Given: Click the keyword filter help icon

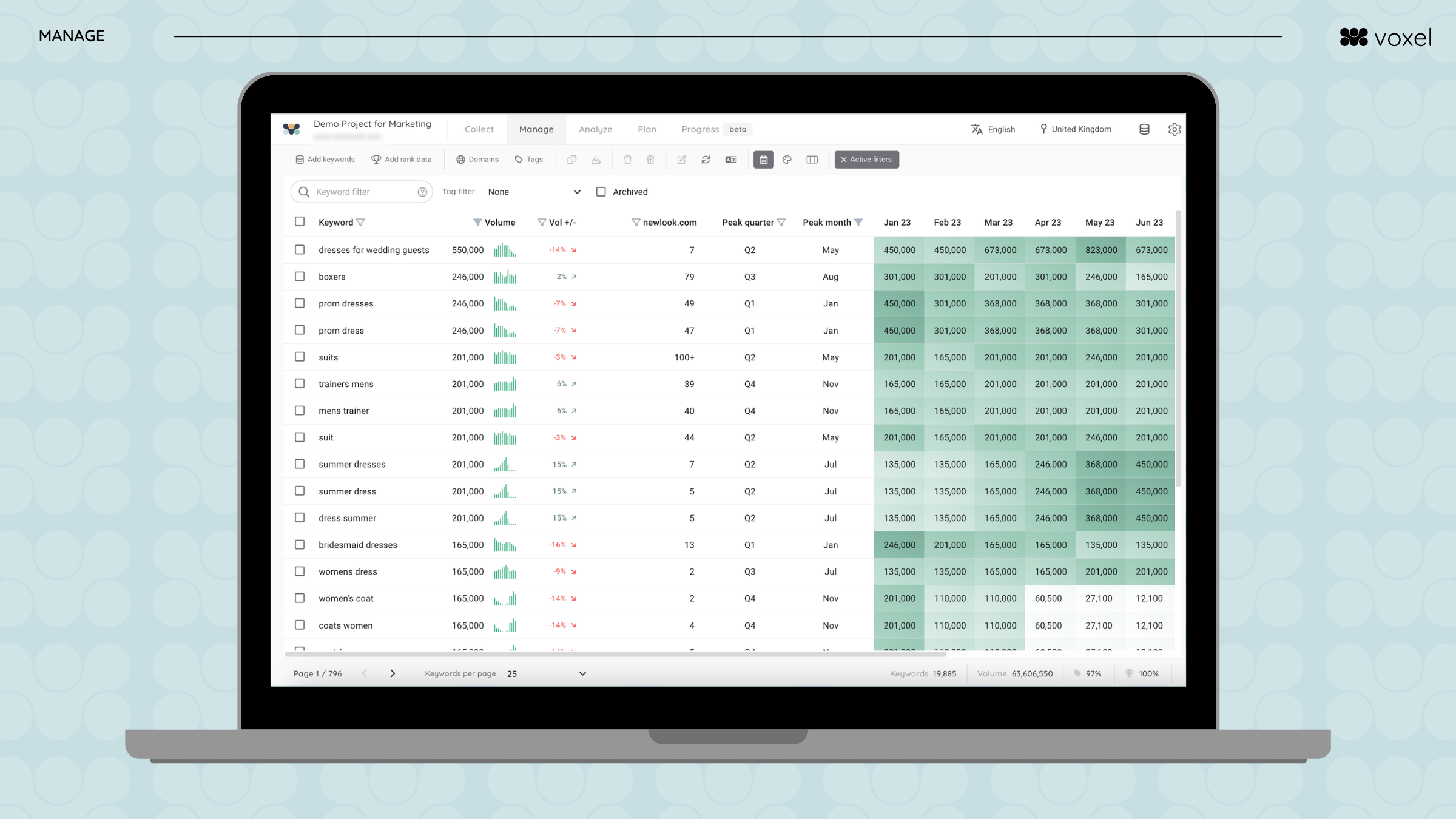Looking at the screenshot, I should (x=422, y=192).
